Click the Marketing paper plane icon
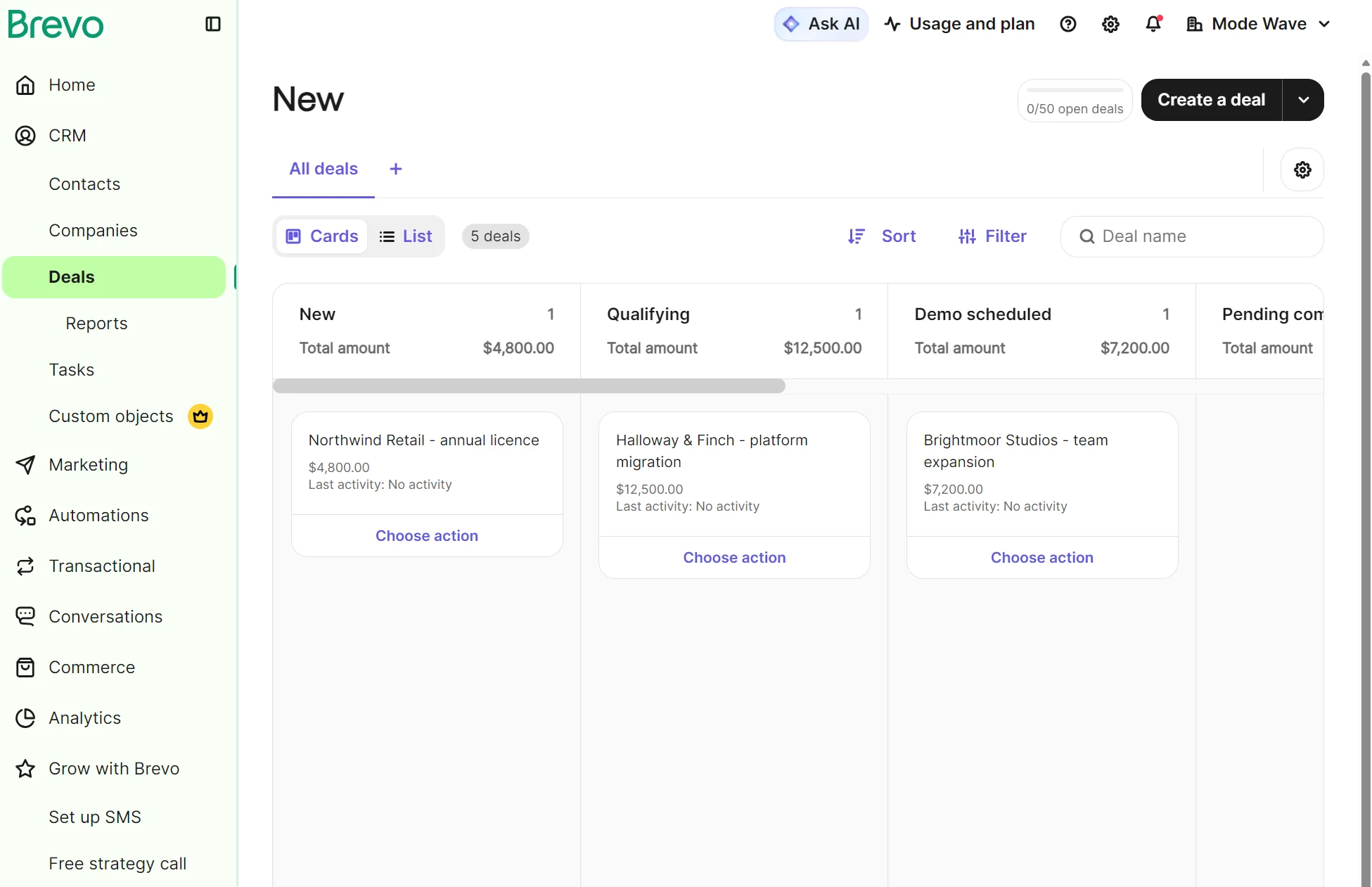 click(x=25, y=465)
